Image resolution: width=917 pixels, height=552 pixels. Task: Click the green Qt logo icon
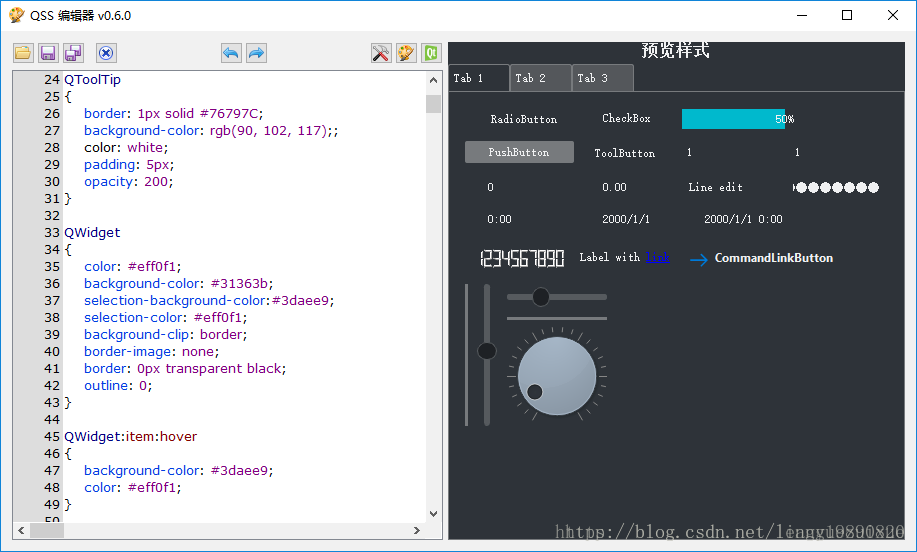point(431,53)
